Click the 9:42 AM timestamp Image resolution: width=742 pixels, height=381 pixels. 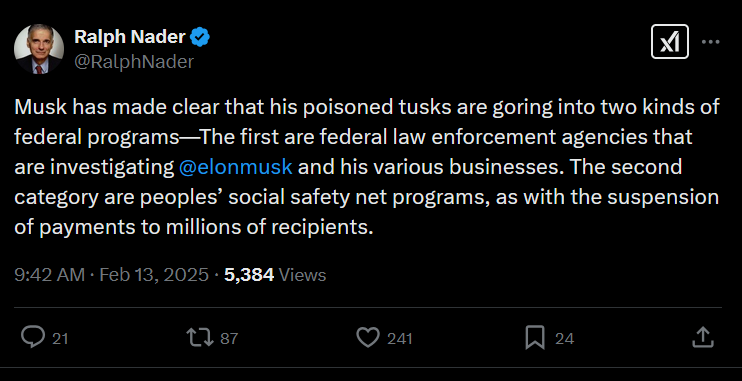[x=50, y=275]
